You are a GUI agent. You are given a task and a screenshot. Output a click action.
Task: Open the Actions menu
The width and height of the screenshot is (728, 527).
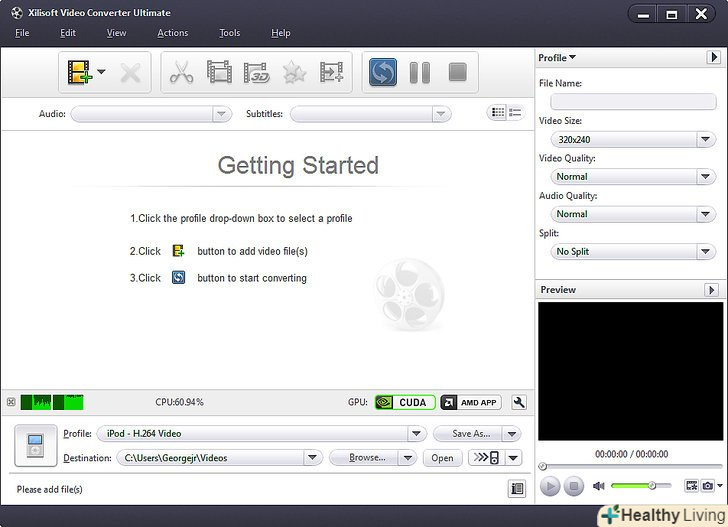coord(172,33)
